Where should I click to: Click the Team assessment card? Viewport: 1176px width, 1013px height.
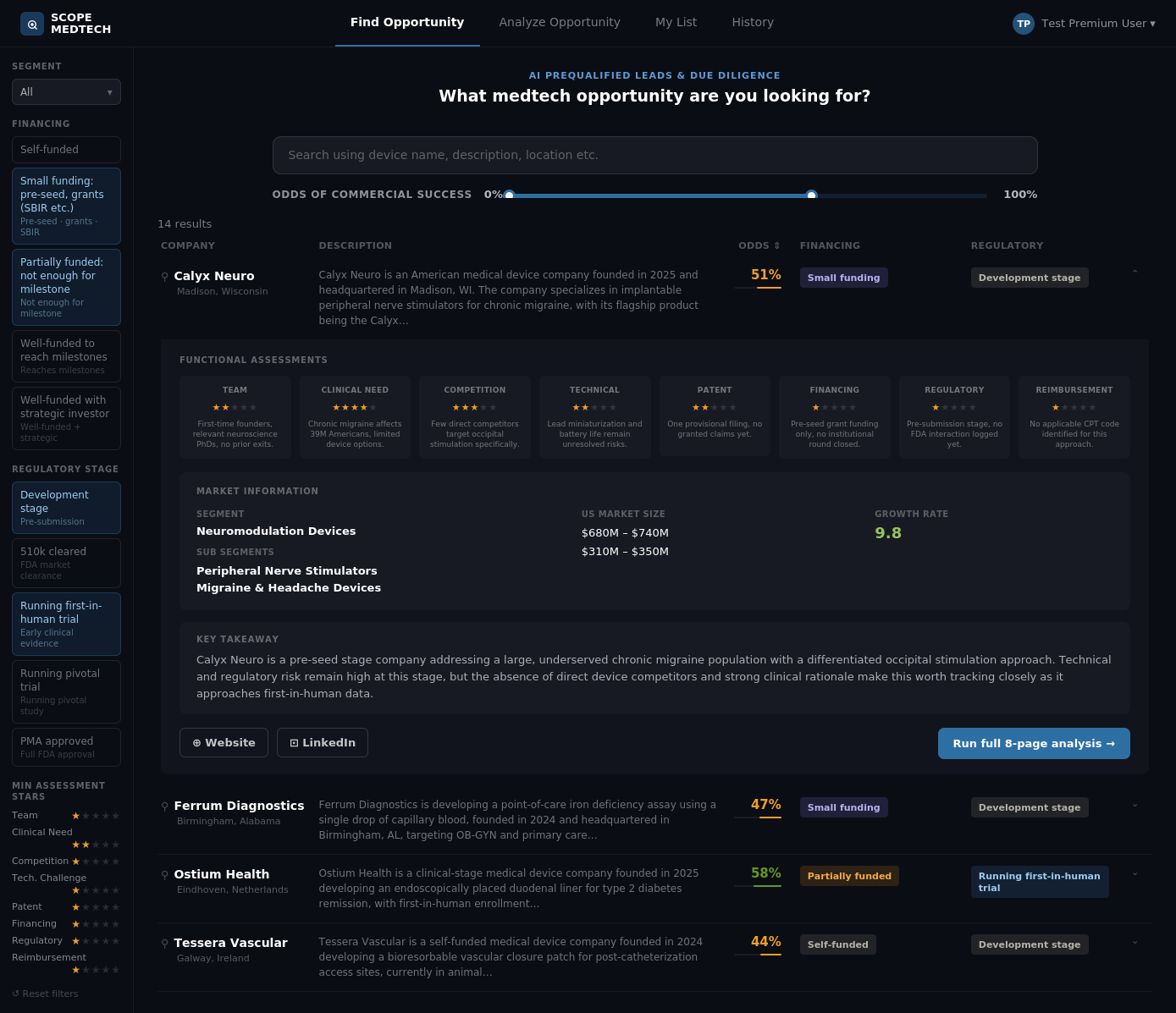click(235, 417)
